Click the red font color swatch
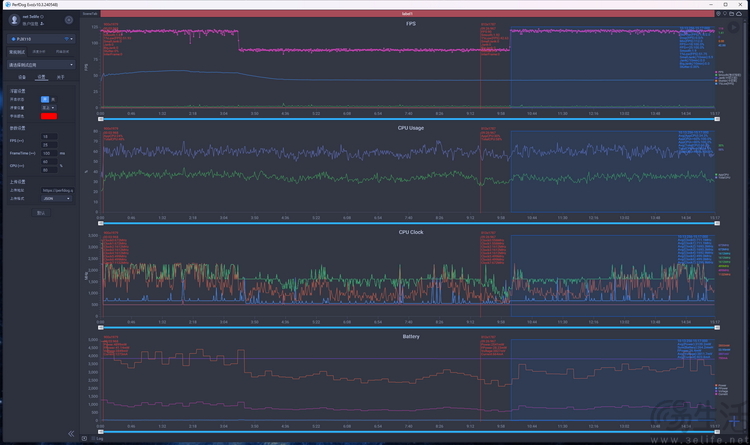 point(48,117)
